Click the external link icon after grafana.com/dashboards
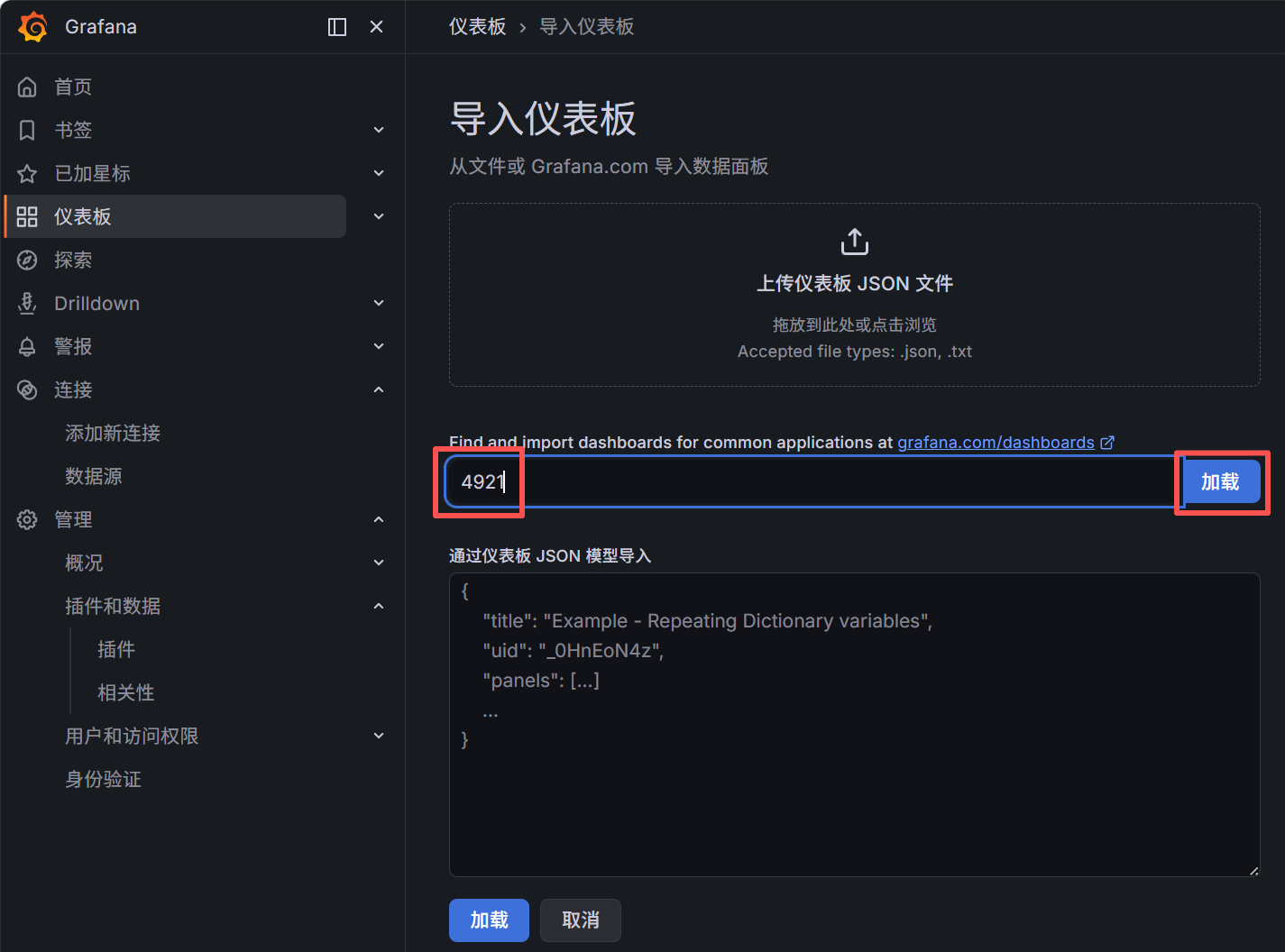The width and height of the screenshot is (1285, 952). click(1107, 443)
